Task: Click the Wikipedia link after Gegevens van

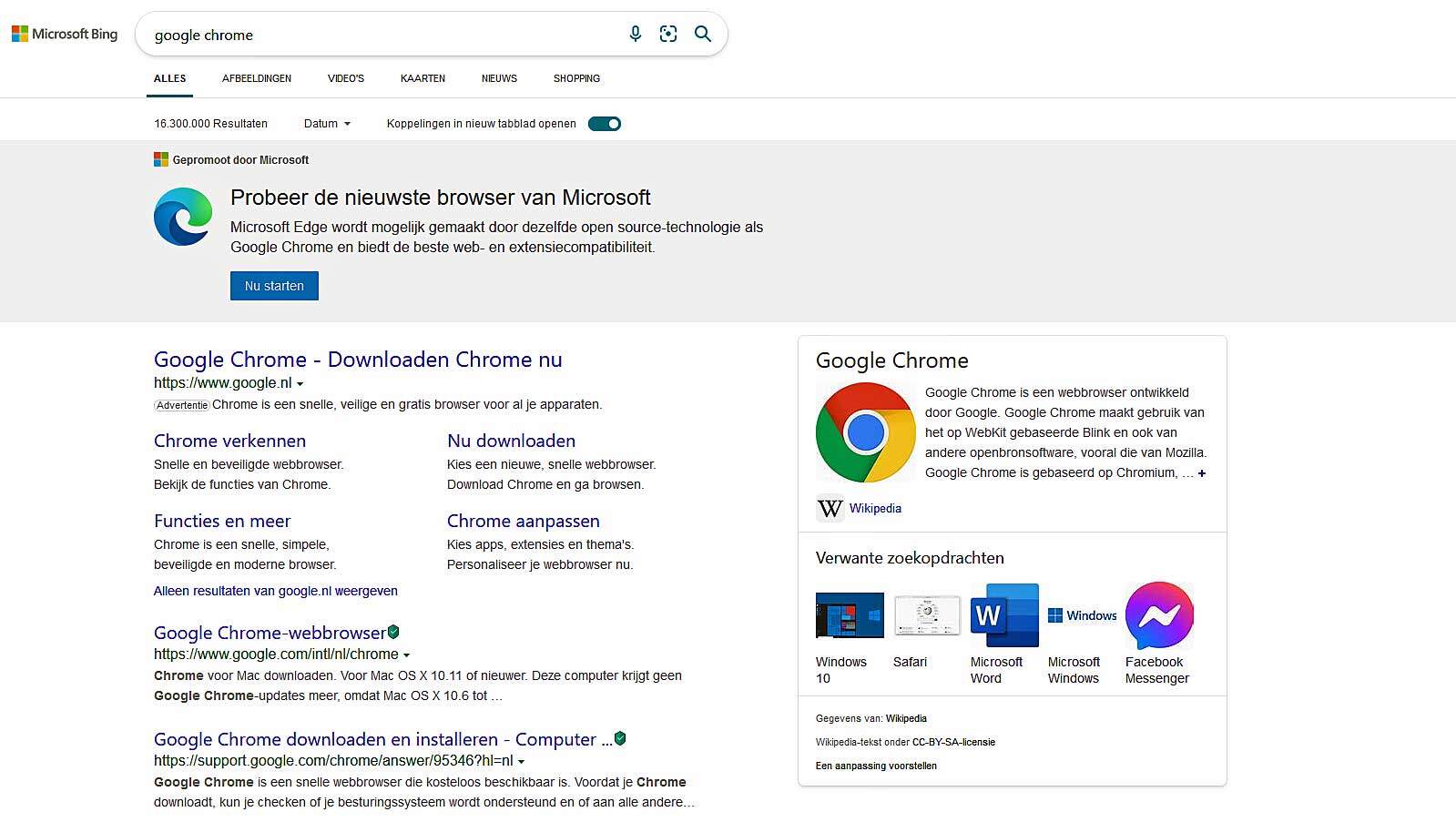Action: point(906,718)
